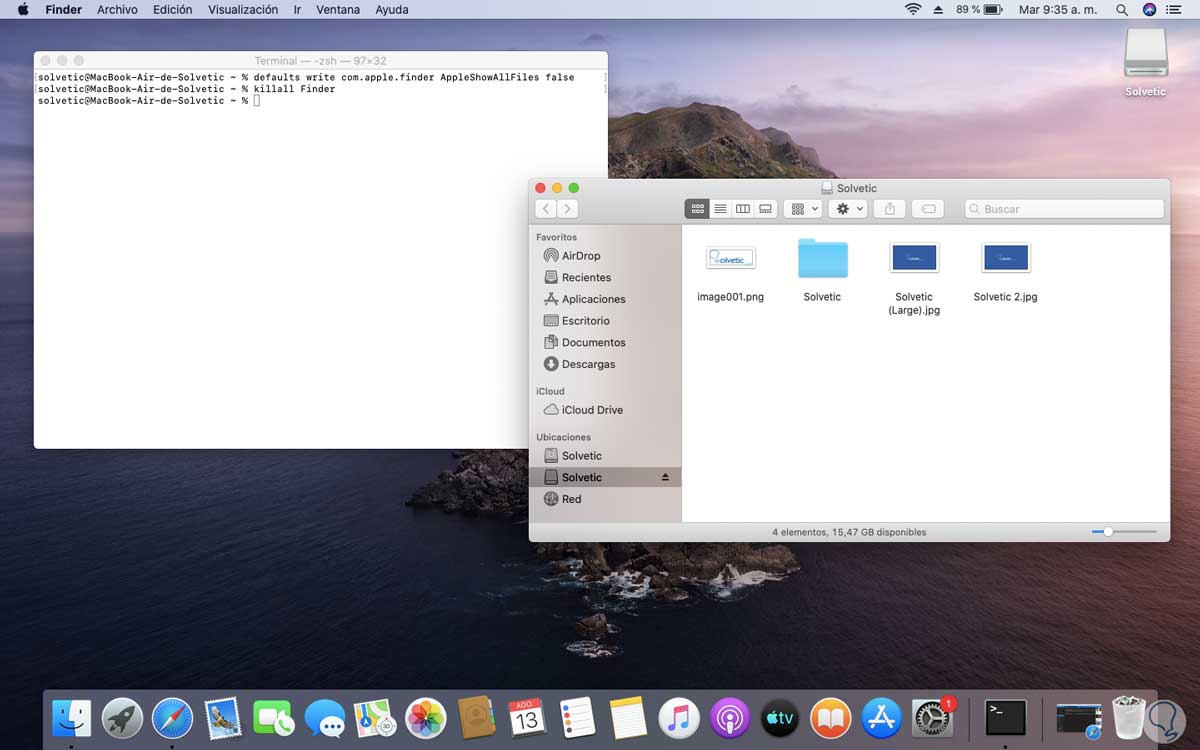Click the Buscar search field
Viewport: 1200px width, 750px height.
(1064, 209)
